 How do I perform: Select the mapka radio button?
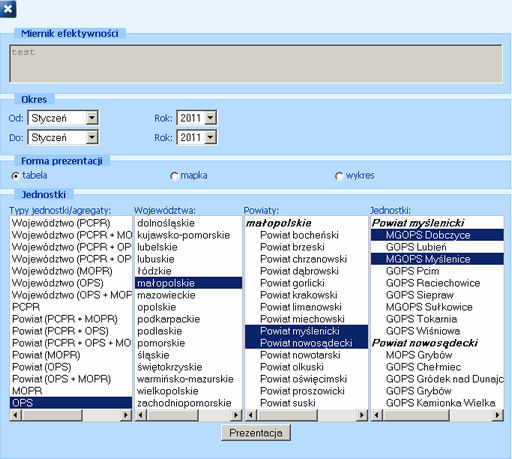tap(174, 176)
